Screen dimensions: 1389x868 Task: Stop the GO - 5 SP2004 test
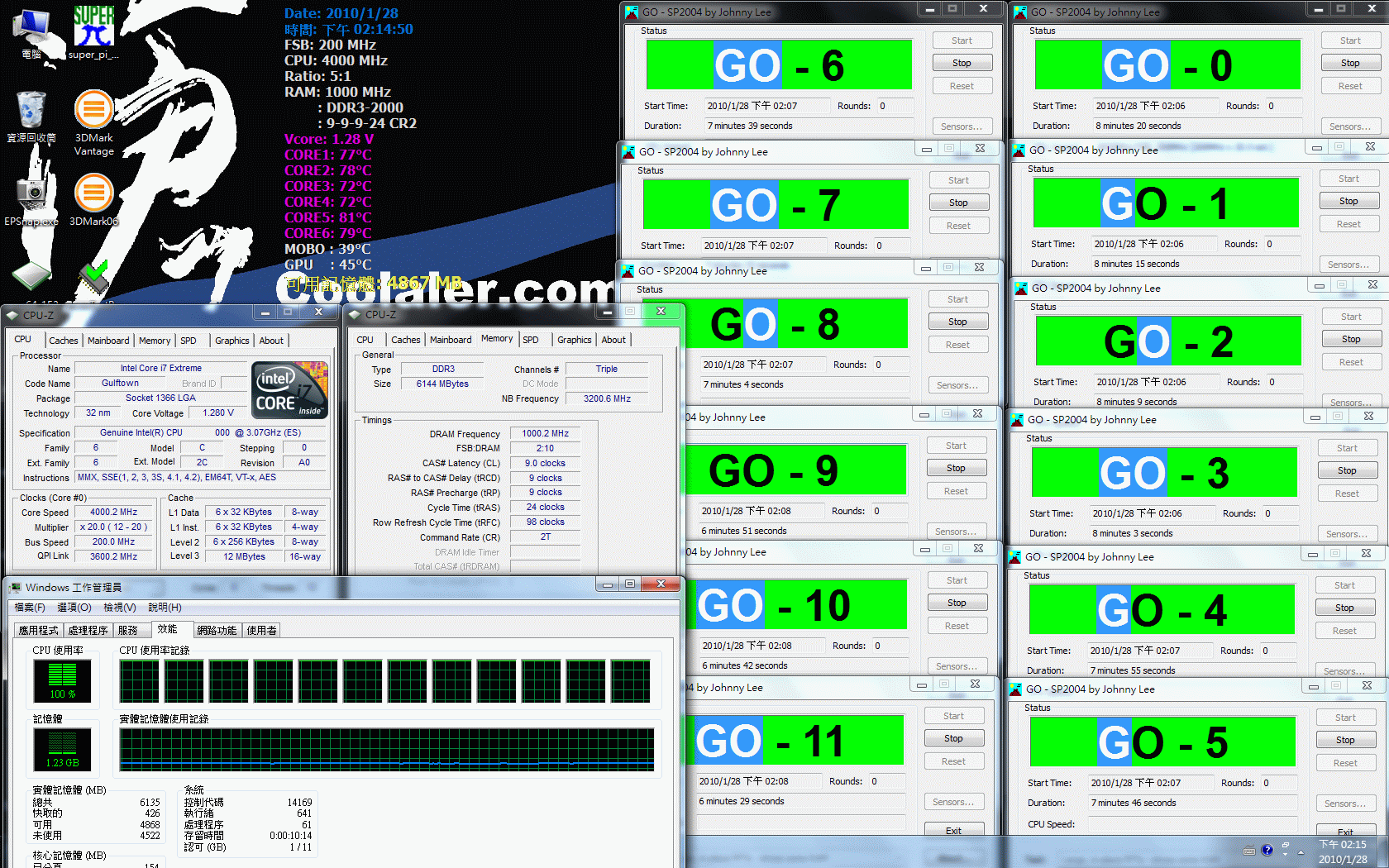click(x=1345, y=740)
